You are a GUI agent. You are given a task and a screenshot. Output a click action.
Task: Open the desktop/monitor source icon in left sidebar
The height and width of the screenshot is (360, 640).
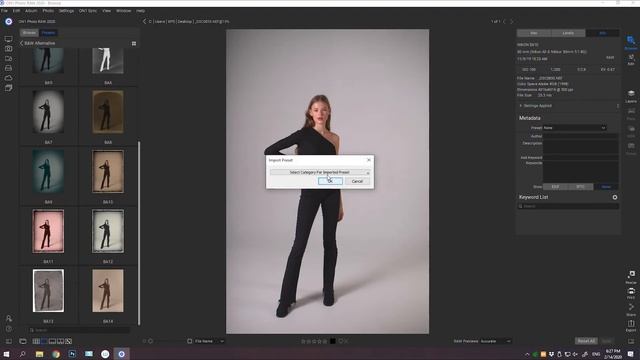pos(9,39)
